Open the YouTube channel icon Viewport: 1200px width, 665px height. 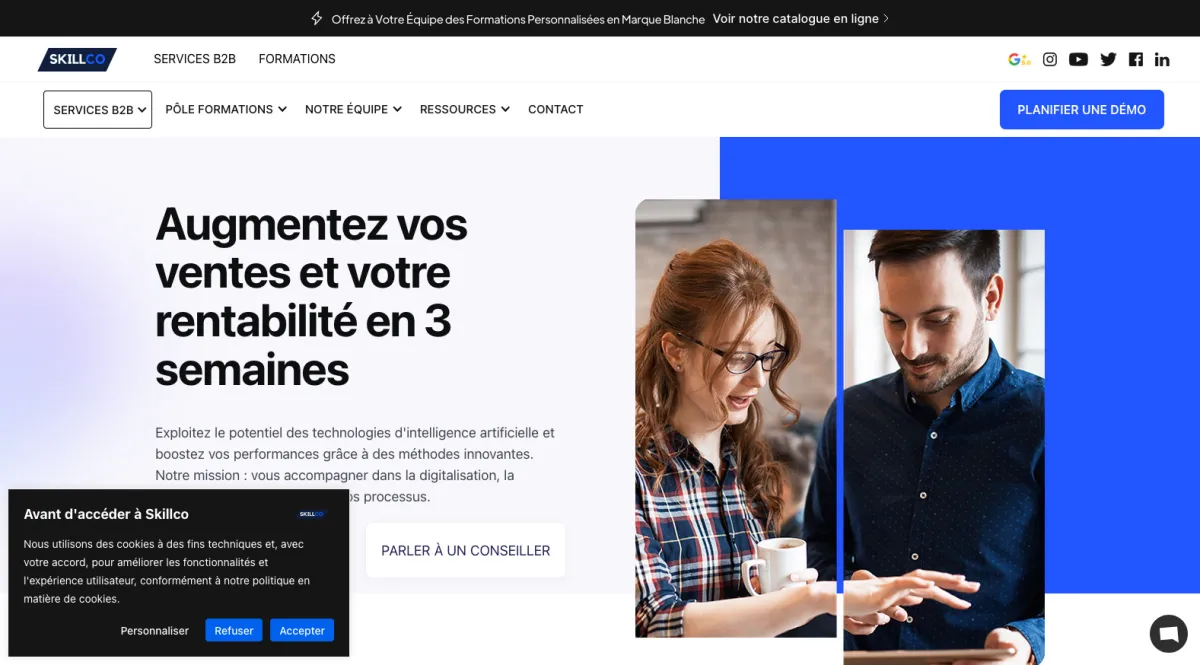point(1078,59)
